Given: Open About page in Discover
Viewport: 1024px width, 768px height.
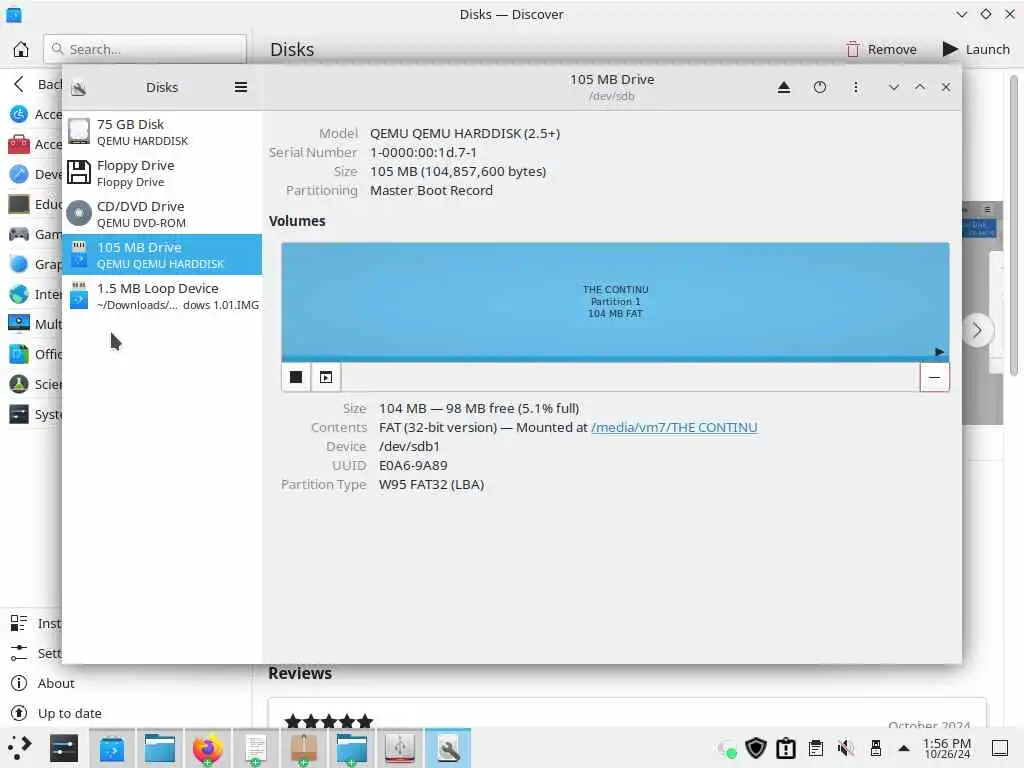Looking at the screenshot, I should coord(56,684).
